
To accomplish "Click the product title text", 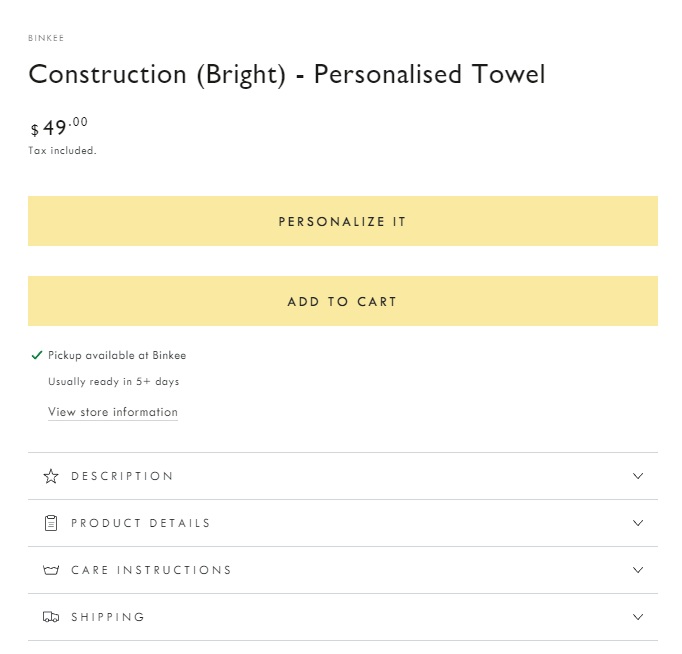I will click(x=287, y=74).
